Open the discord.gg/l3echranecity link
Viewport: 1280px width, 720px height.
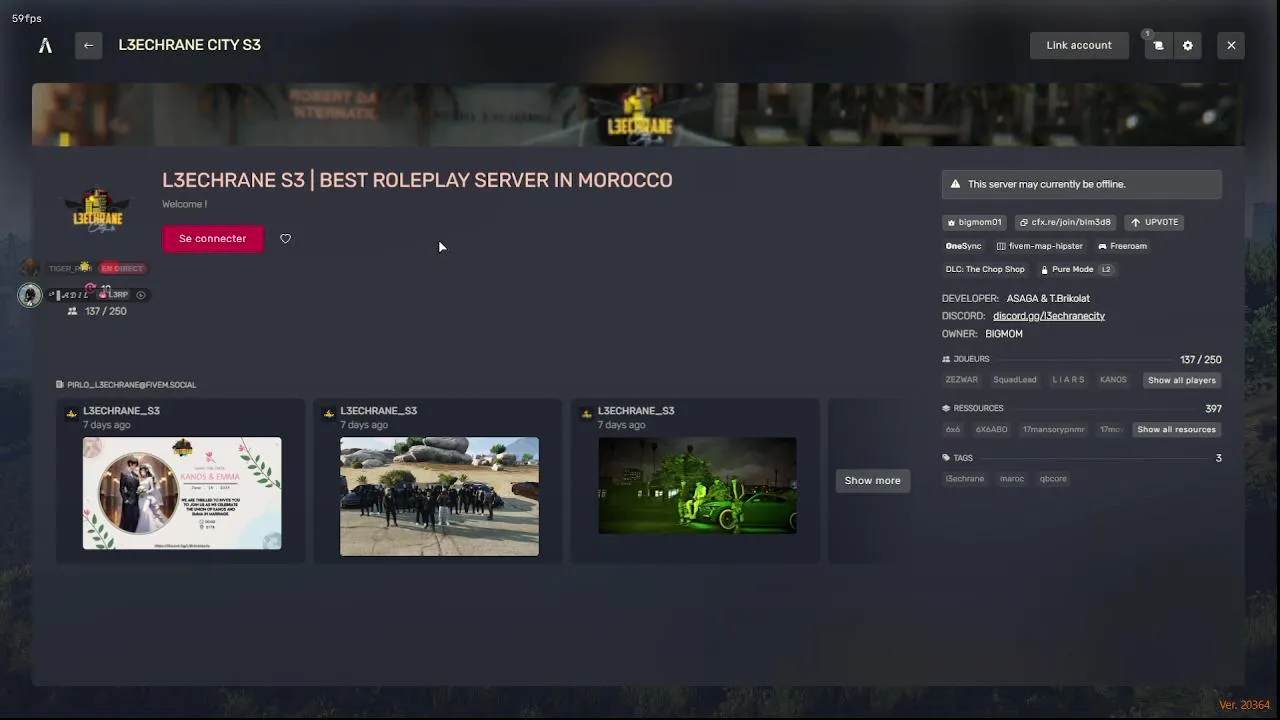(1049, 316)
